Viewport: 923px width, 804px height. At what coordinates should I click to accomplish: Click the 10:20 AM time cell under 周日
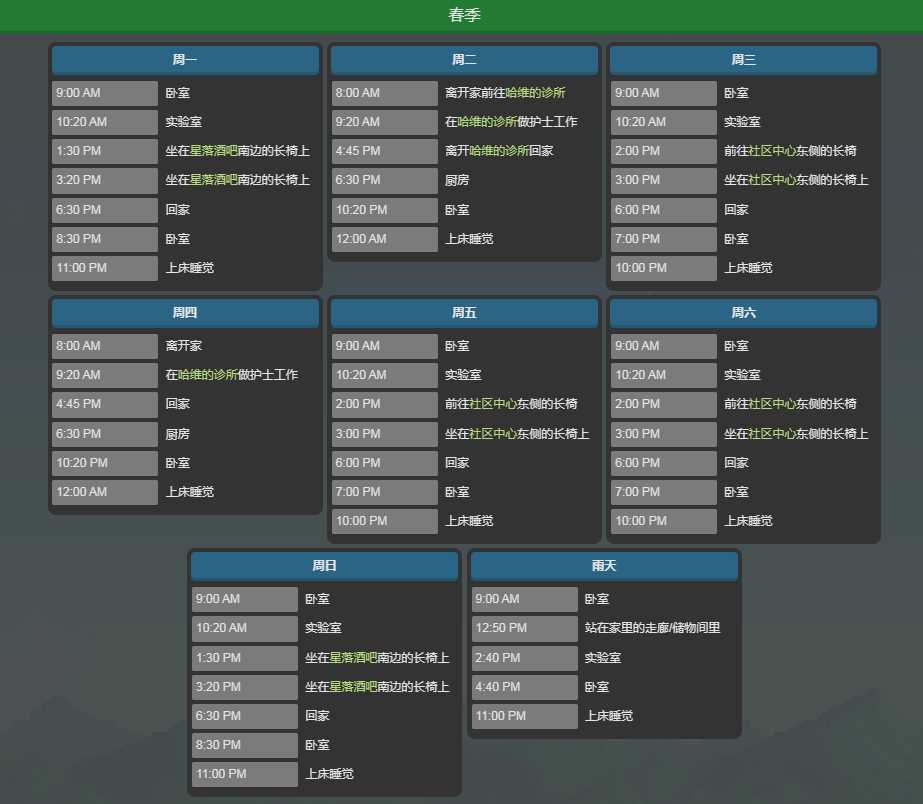point(244,628)
